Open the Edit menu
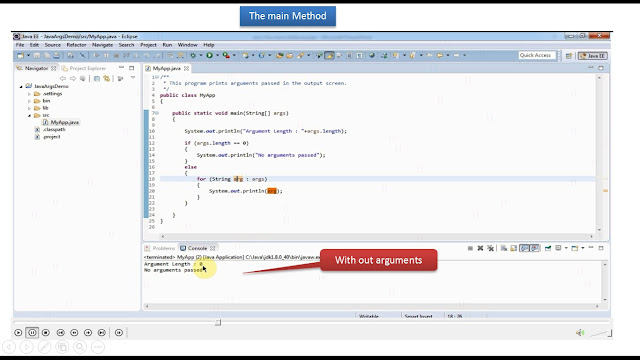This screenshot has width=640, height=360. click(34, 45)
